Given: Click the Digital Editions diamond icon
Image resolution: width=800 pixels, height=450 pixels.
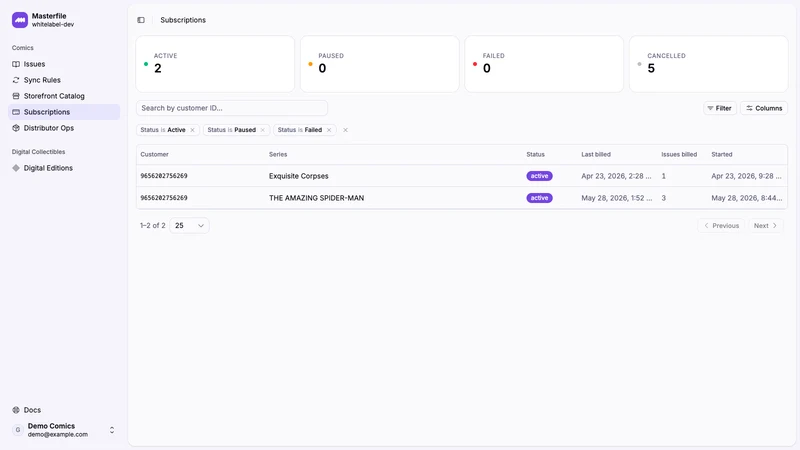Looking at the screenshot, I should point(16,168).
